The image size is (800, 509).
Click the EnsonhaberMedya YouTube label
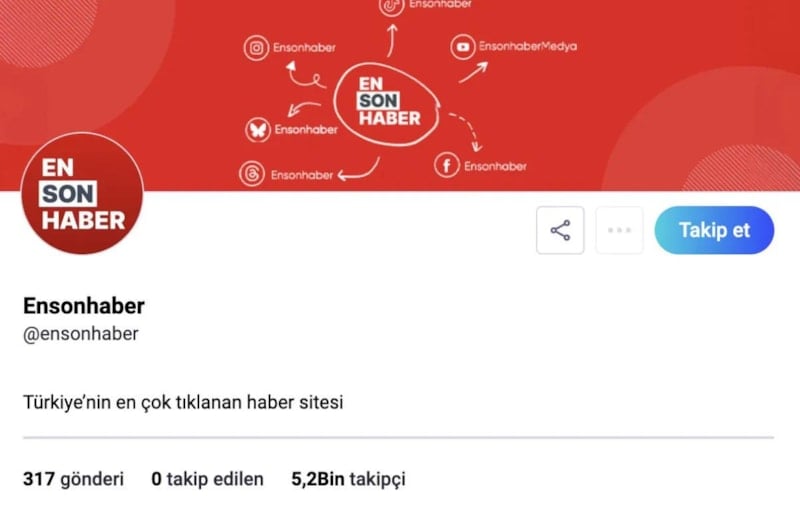click(x=528, y=46)
